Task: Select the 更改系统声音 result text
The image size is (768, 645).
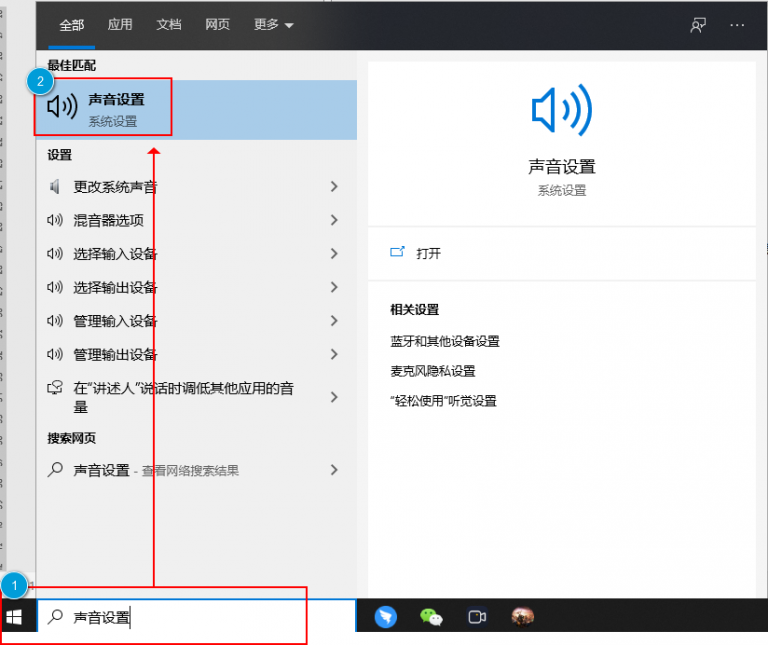Action: (115, 187)
